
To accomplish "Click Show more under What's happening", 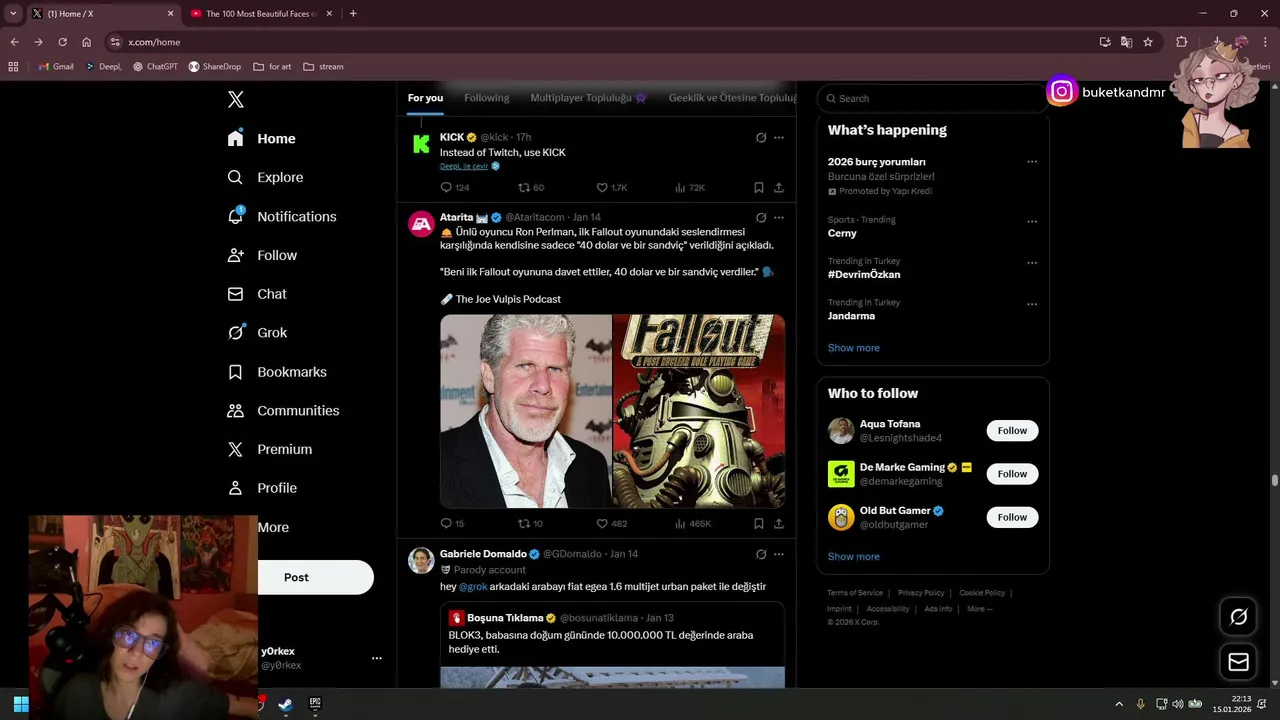I will (x=854, y=348).
